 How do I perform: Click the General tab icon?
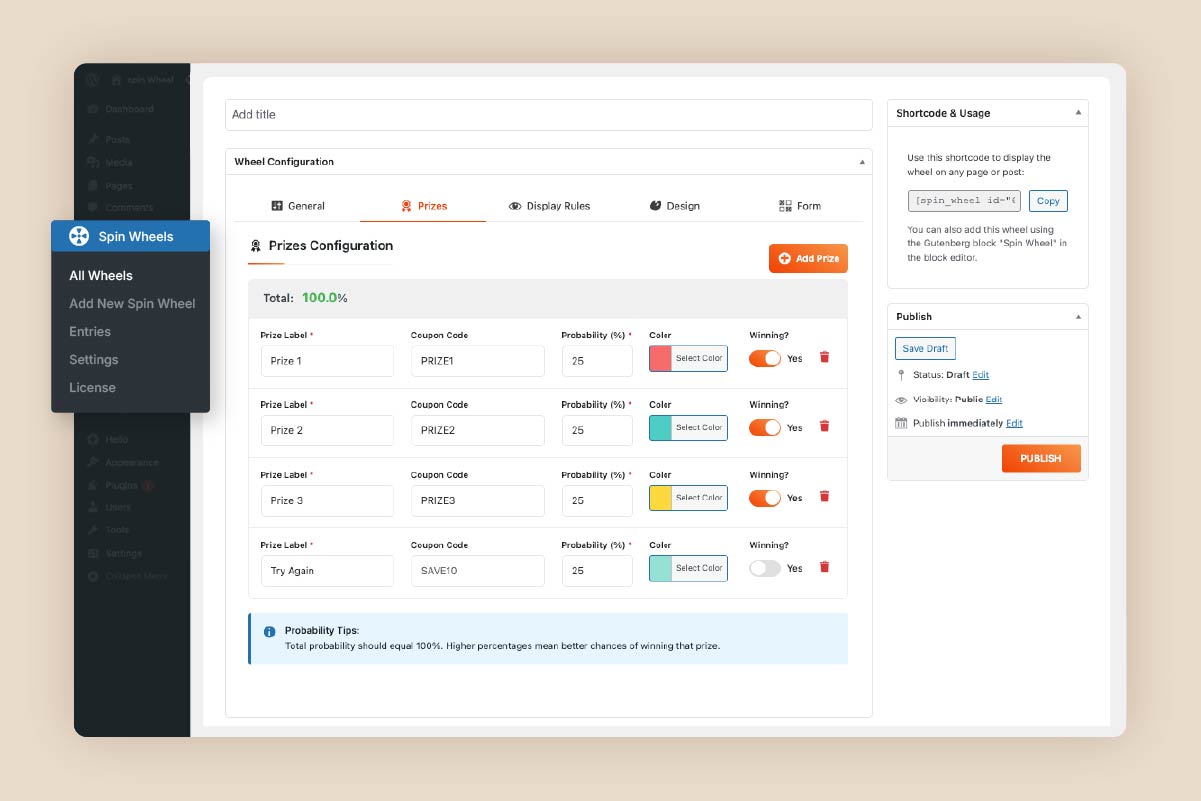click(277, 206)
